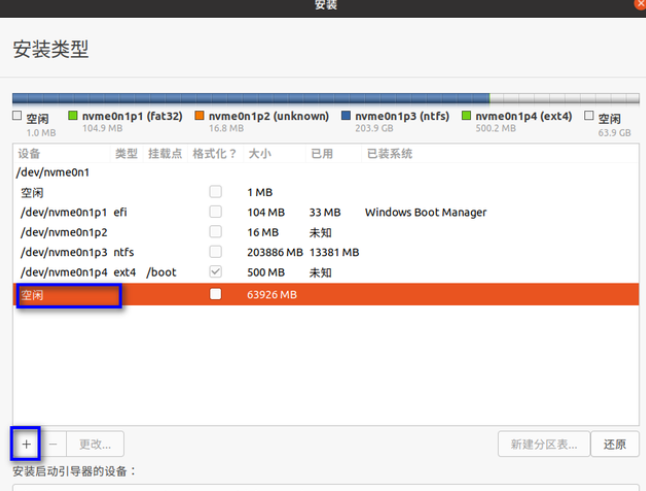
Task: Toggle format checkbox for selected 63926 MB free space
Action: point(215,295)
